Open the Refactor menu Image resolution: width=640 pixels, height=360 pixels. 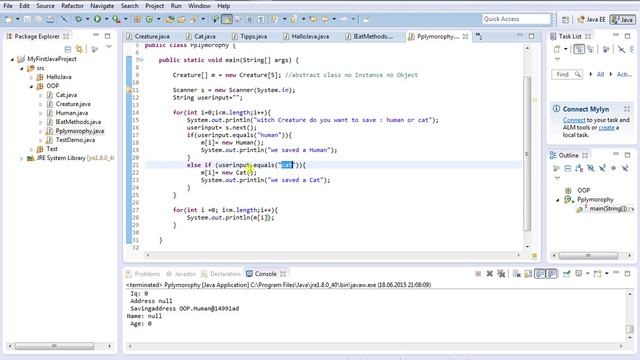(x=72, y=6)
